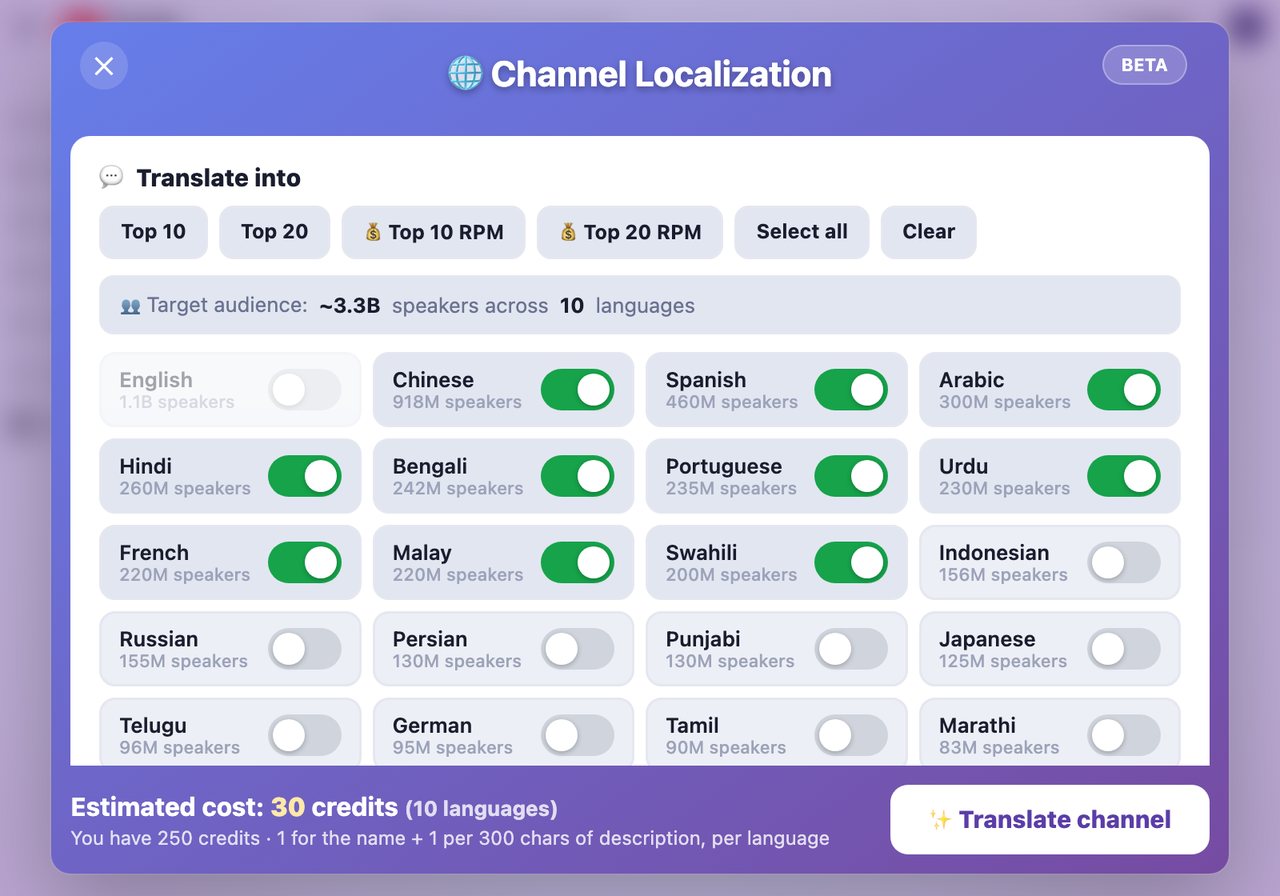Switch on Punjabi translation
The width and height of the screenshot is (1280, 896).
850,649
